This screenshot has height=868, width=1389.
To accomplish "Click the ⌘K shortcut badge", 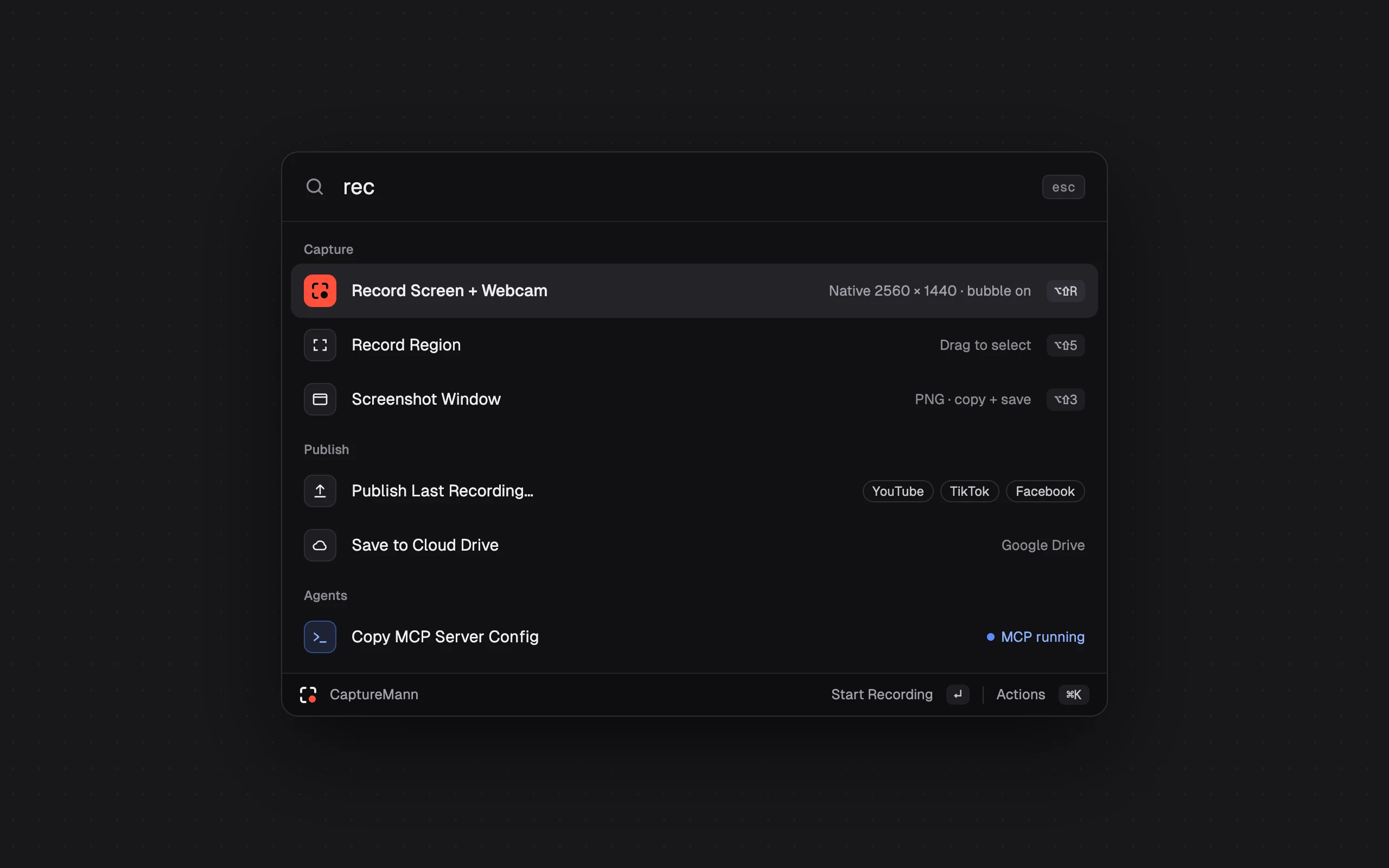I will point(1073,694).
